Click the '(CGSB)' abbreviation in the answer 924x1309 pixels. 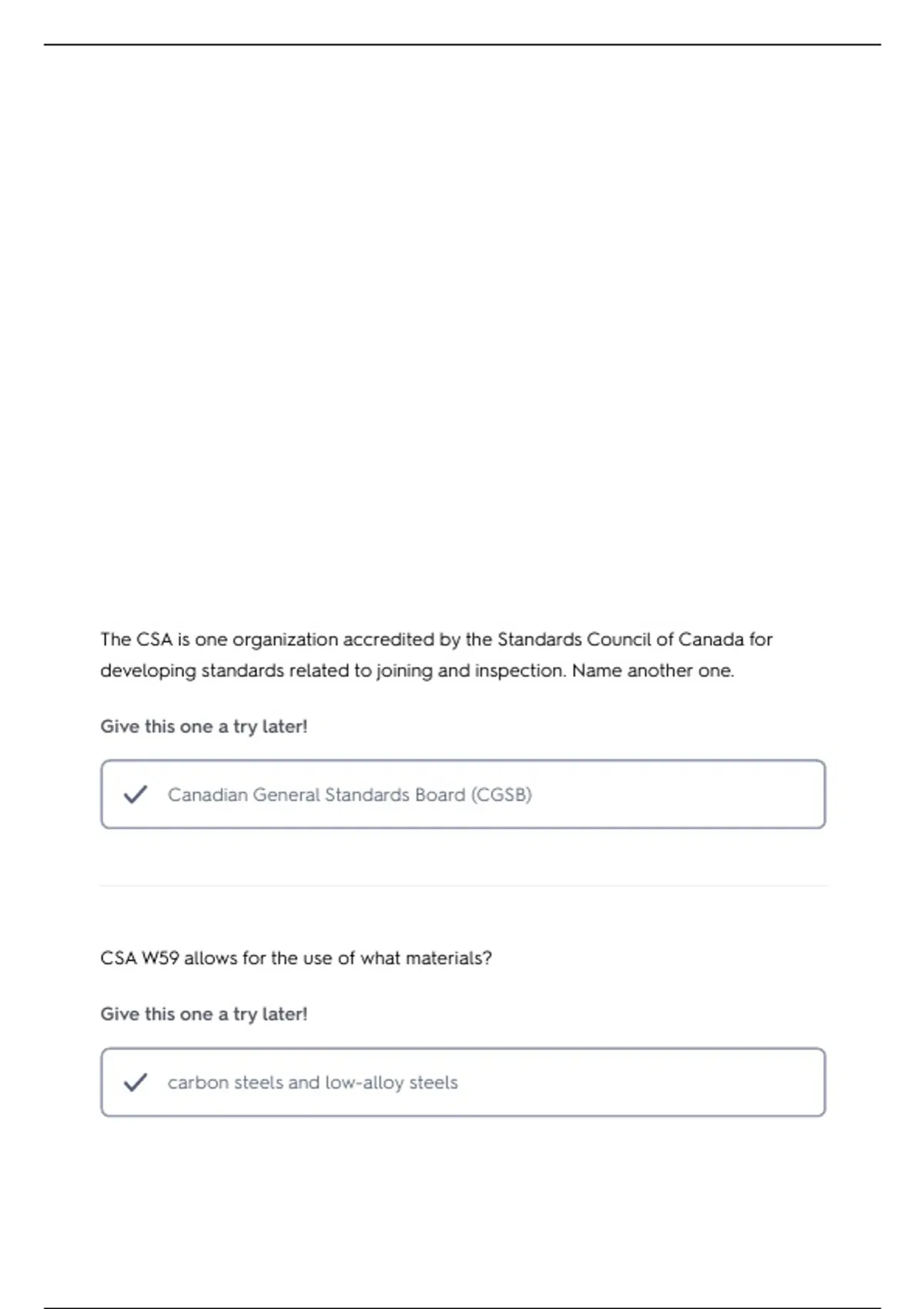point(501,795)
